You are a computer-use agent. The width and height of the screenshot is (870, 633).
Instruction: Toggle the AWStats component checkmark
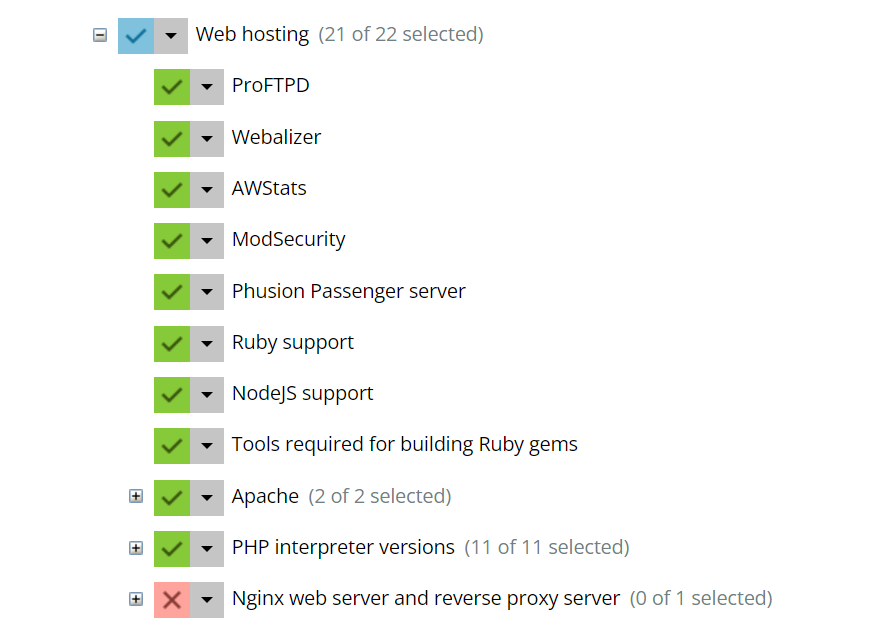pyautogui.click(x=172, y=189)
